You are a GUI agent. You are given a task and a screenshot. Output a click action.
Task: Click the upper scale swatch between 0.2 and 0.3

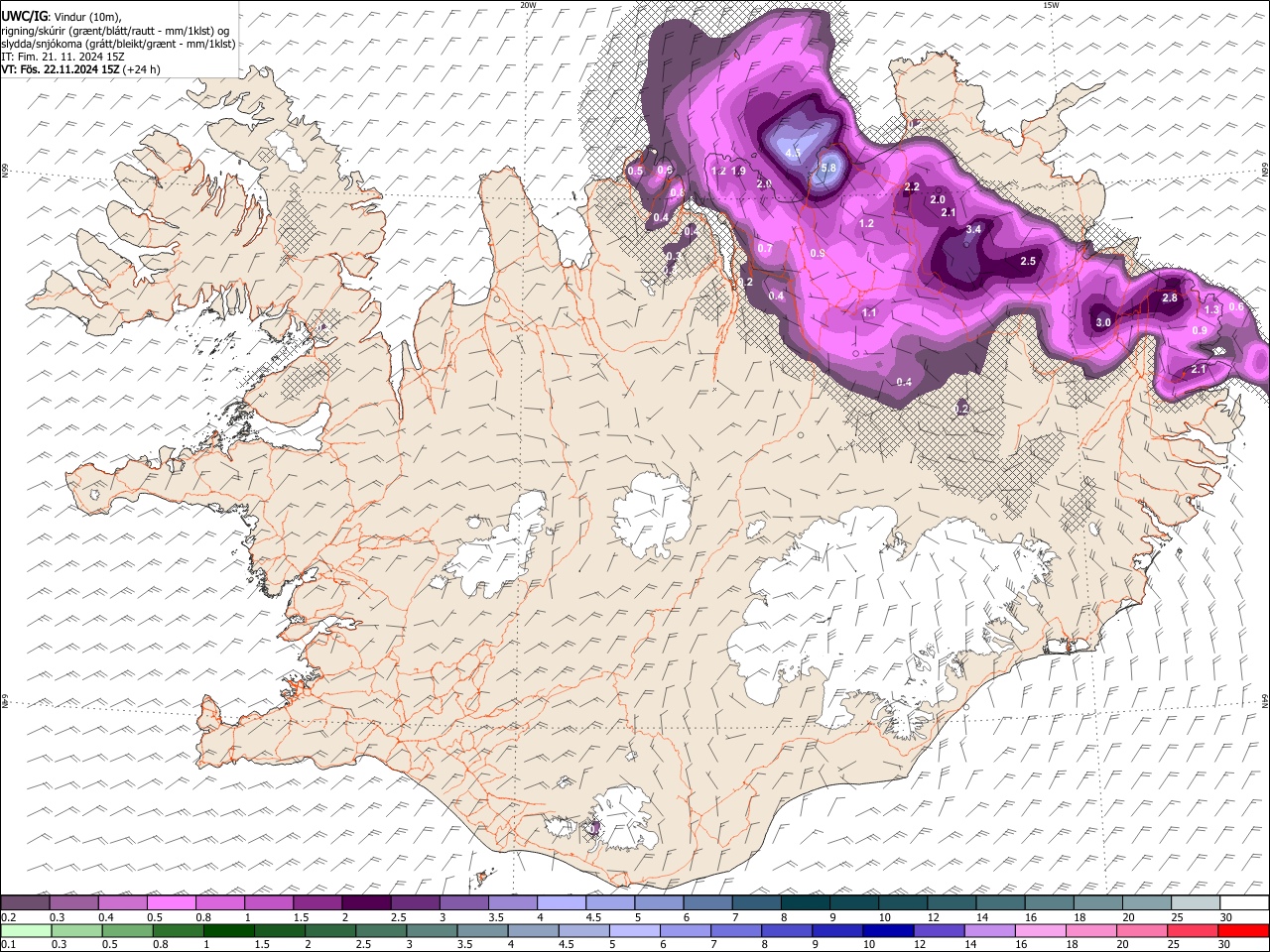pyautogui.click(x=25, y=903)
